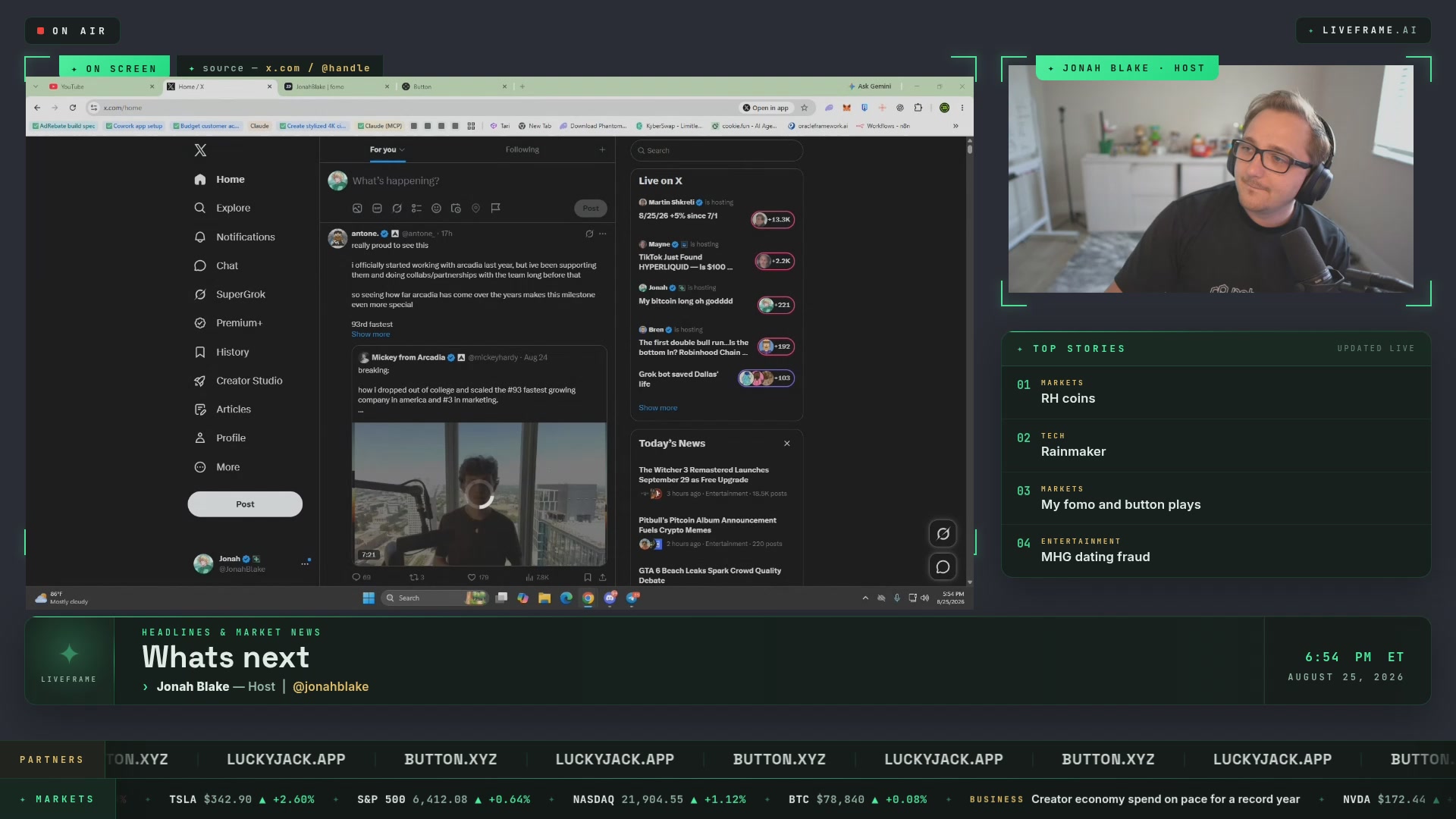Image resolution: width=1456 pixels, height=819 pixels.
Task: Like the antone post with 179 likes
Action: point(478,577)
